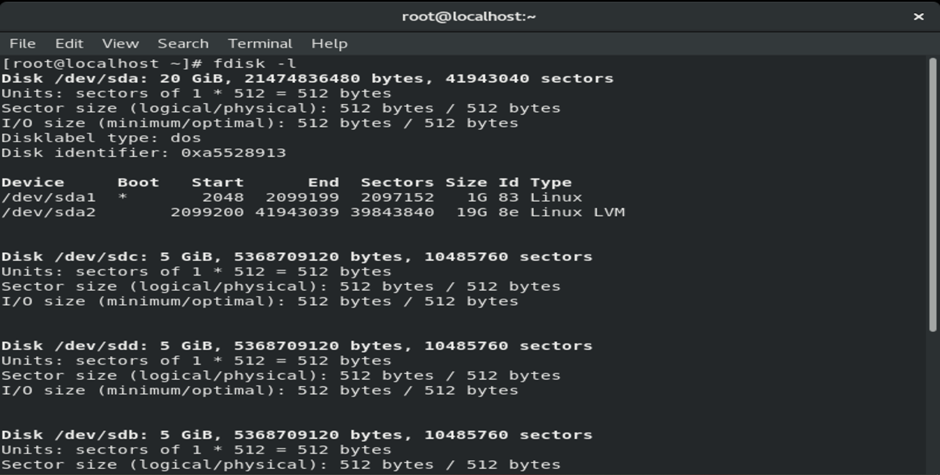Click start sector value 2048
Image resolution: width=940 pixels, height=475 pixels.
click(222, 197)
